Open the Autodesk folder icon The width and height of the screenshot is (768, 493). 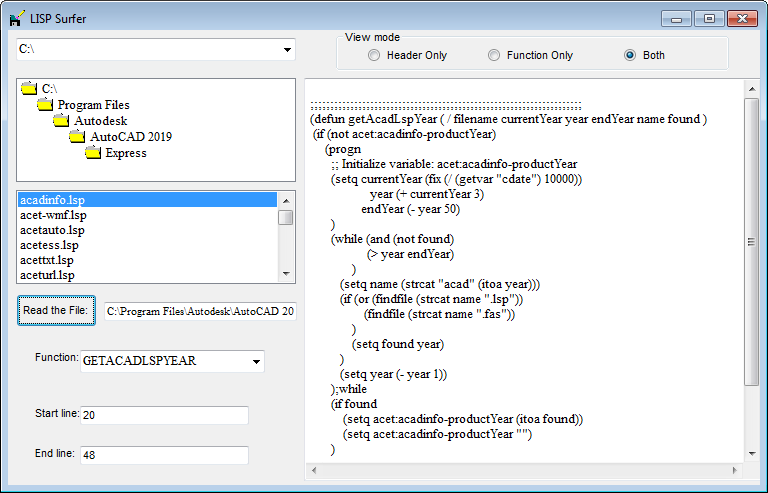point(61,121)
